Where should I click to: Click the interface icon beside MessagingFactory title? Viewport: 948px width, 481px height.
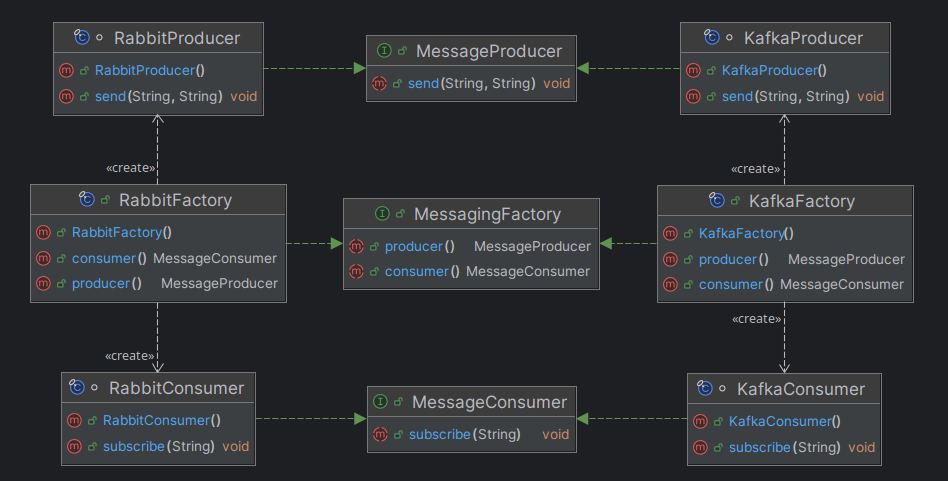point(382,214)
